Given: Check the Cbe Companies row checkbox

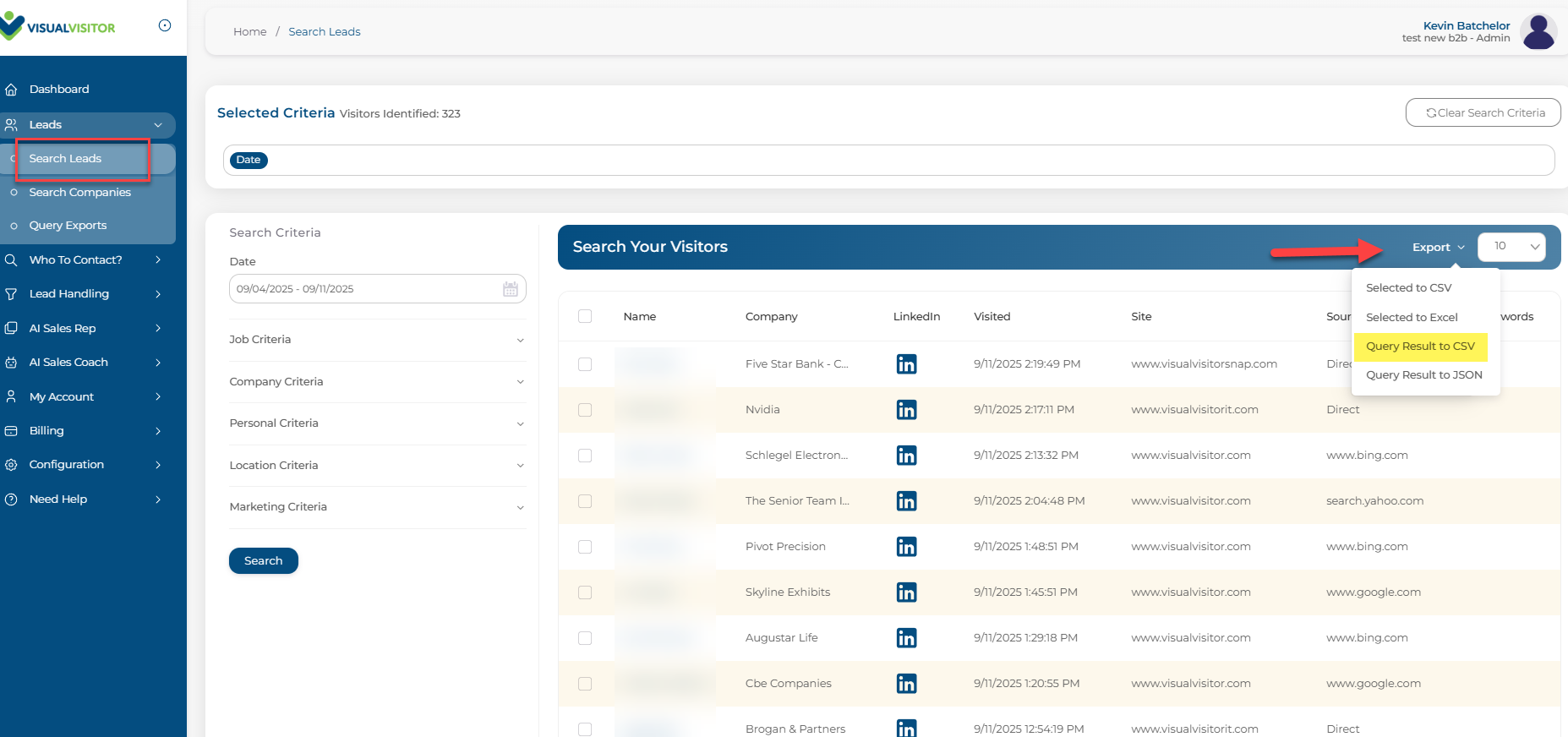Looking at the screenshot, I should pos(585,684).
